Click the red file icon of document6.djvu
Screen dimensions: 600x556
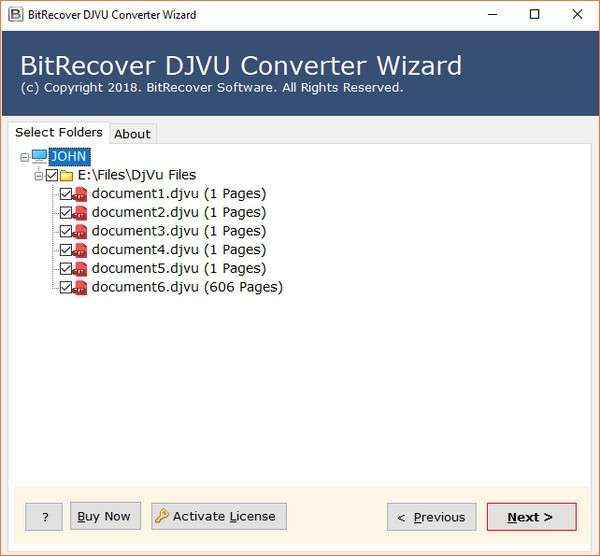point(80,287)
